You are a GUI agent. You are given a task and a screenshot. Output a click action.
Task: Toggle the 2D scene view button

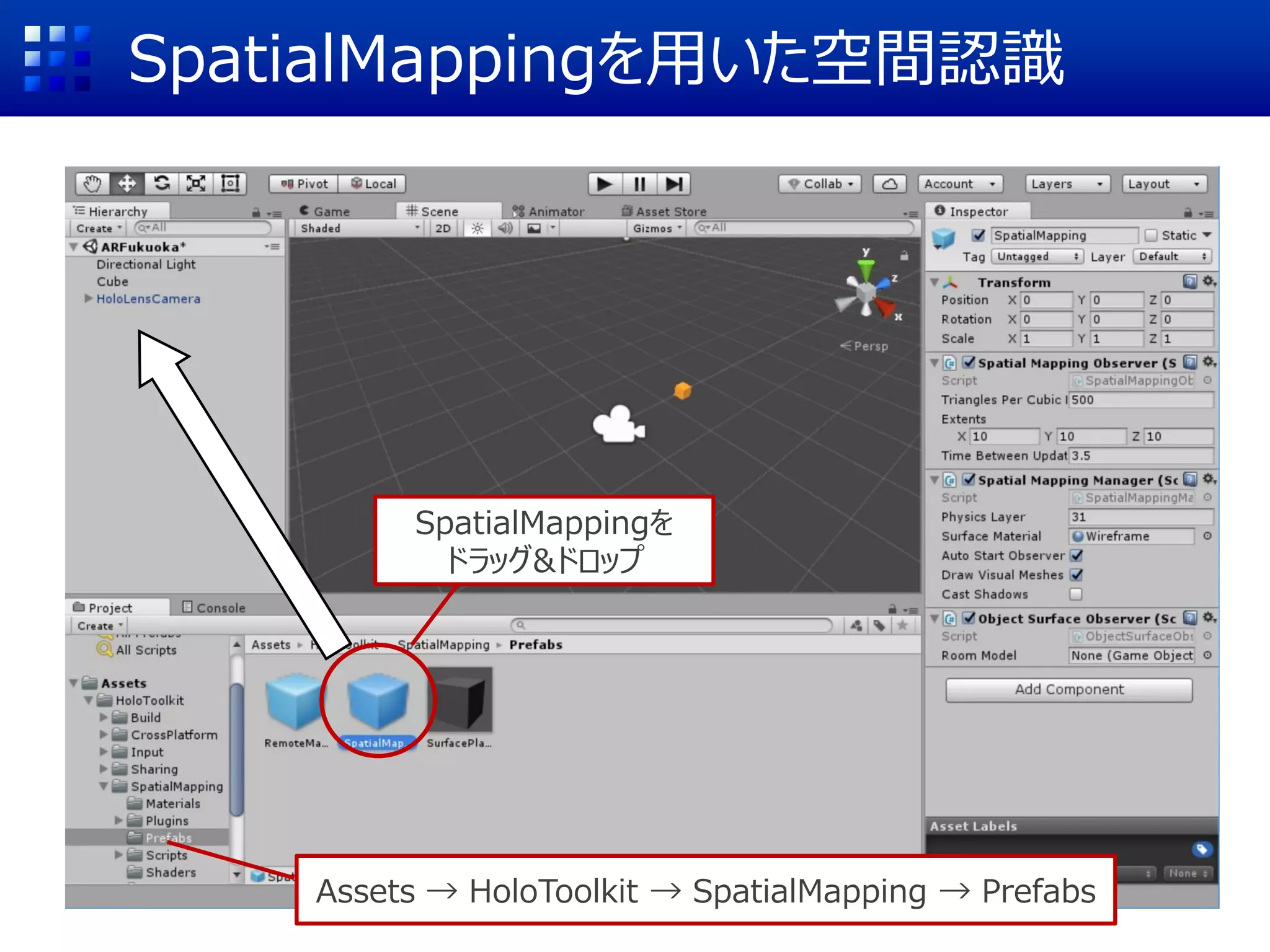pos(443,229)
